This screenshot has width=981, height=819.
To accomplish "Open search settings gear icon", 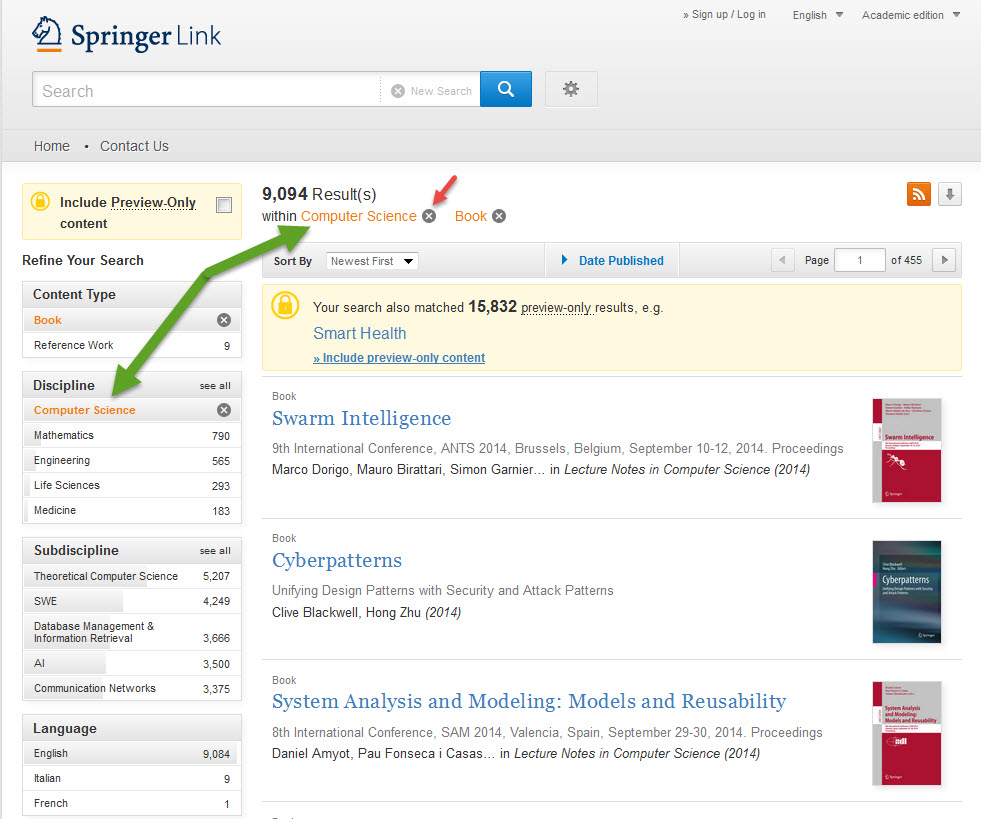I will pyautogui.click(x=571, y=89).
